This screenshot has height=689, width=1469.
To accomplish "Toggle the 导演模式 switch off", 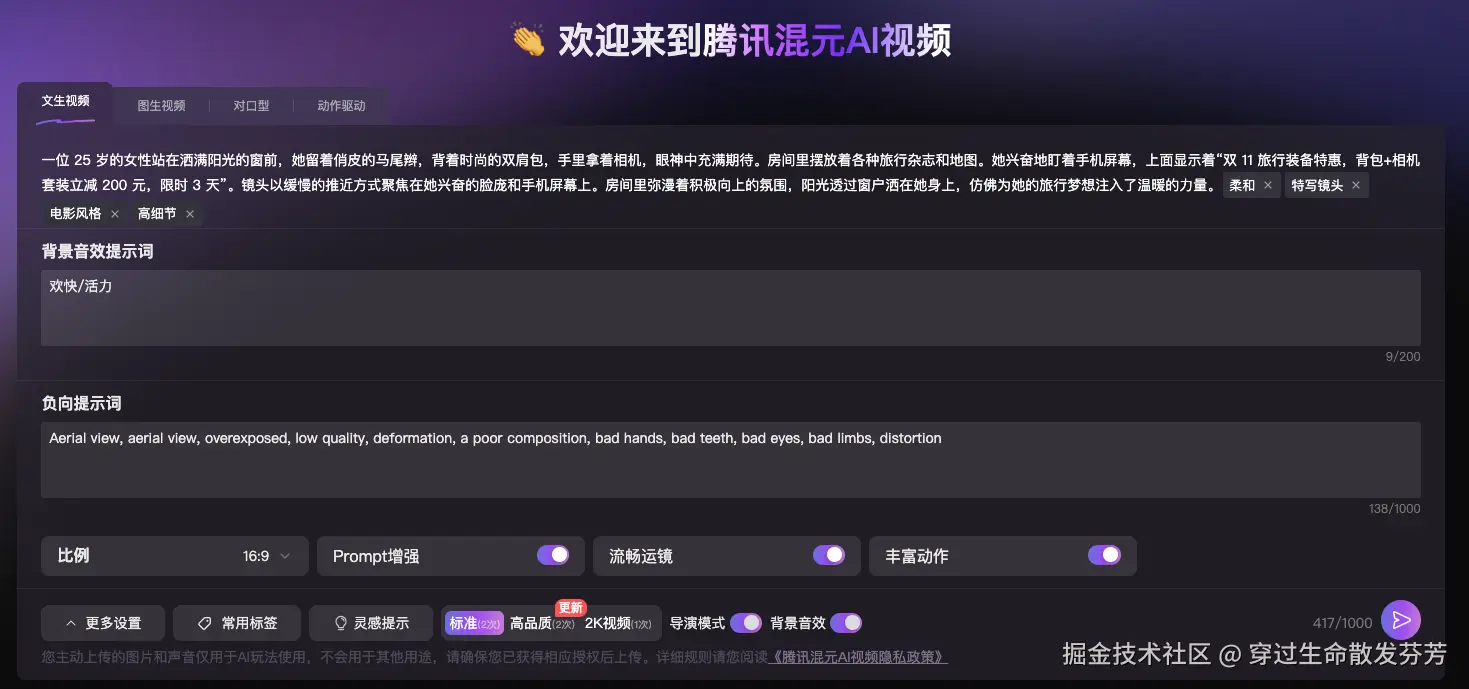I will pos(746,622).
